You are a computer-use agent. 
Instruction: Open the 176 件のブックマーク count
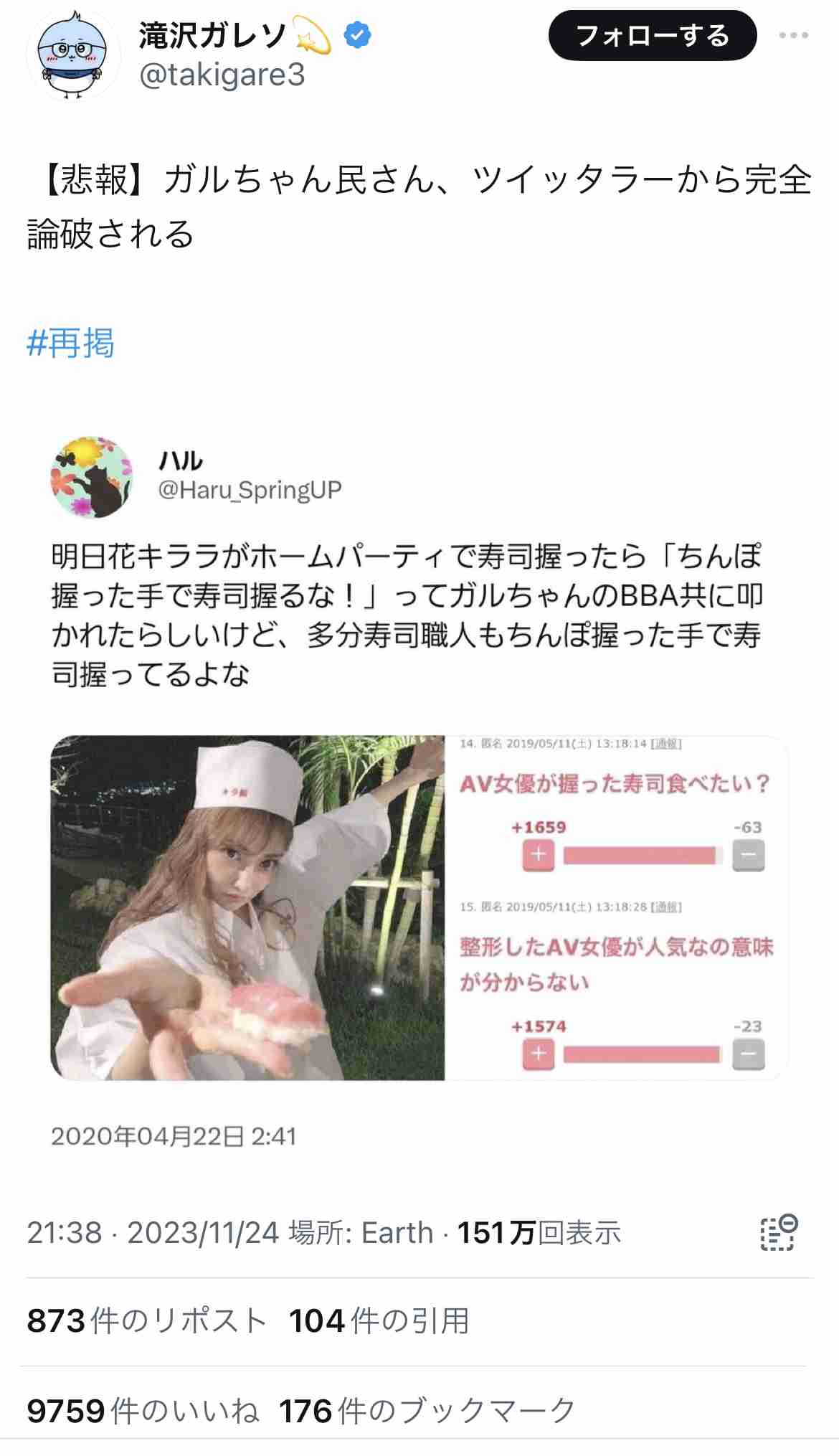click(427, 1411)
